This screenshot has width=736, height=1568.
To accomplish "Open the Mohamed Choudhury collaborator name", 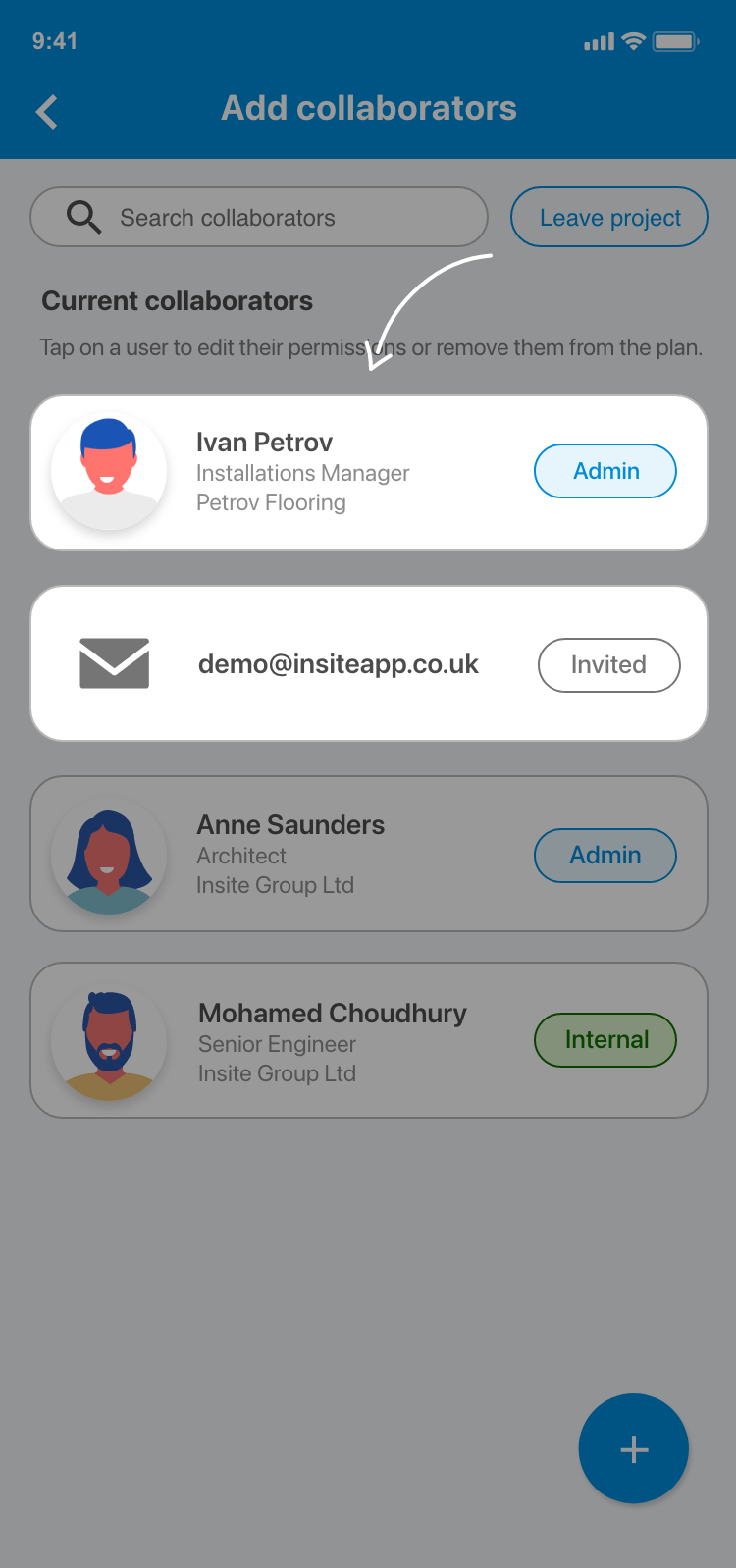I will point(333,1014).
